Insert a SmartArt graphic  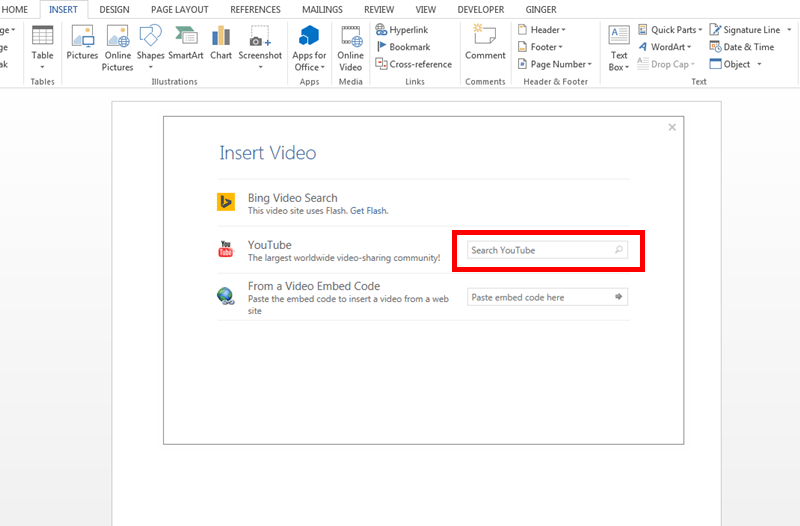click(186, 43)
